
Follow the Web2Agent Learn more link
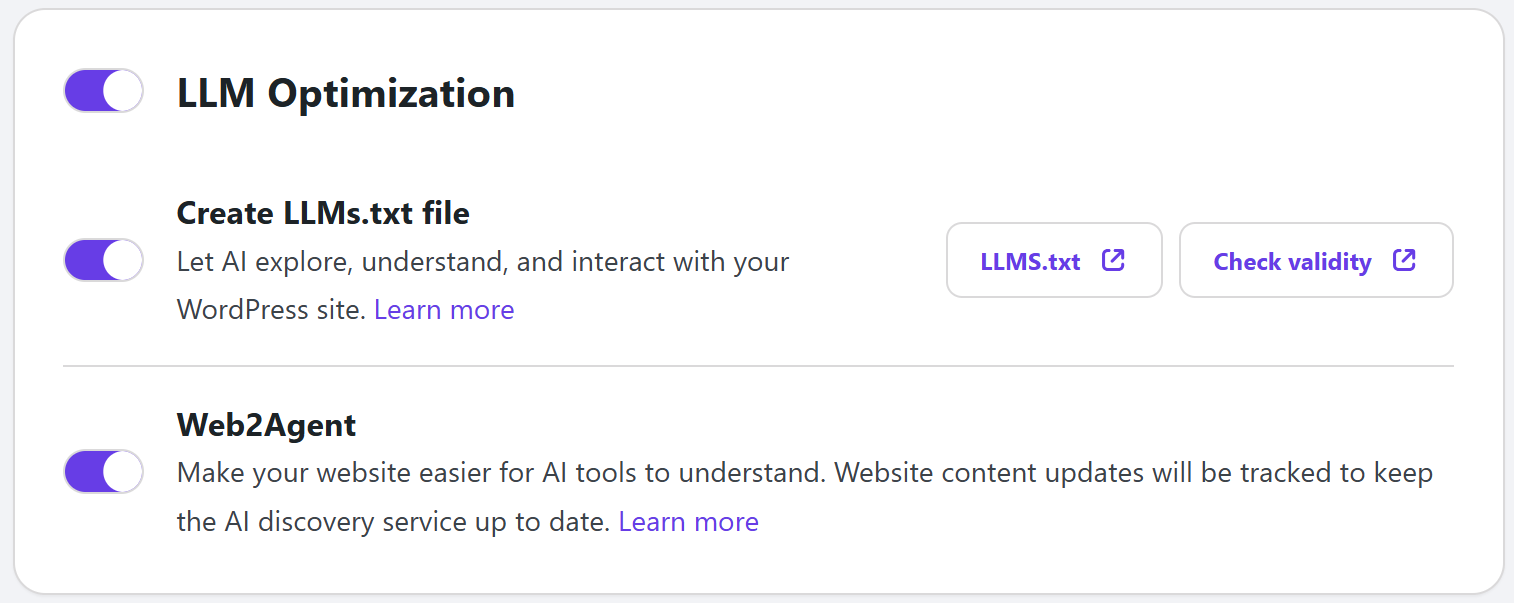tap(688, 521)
